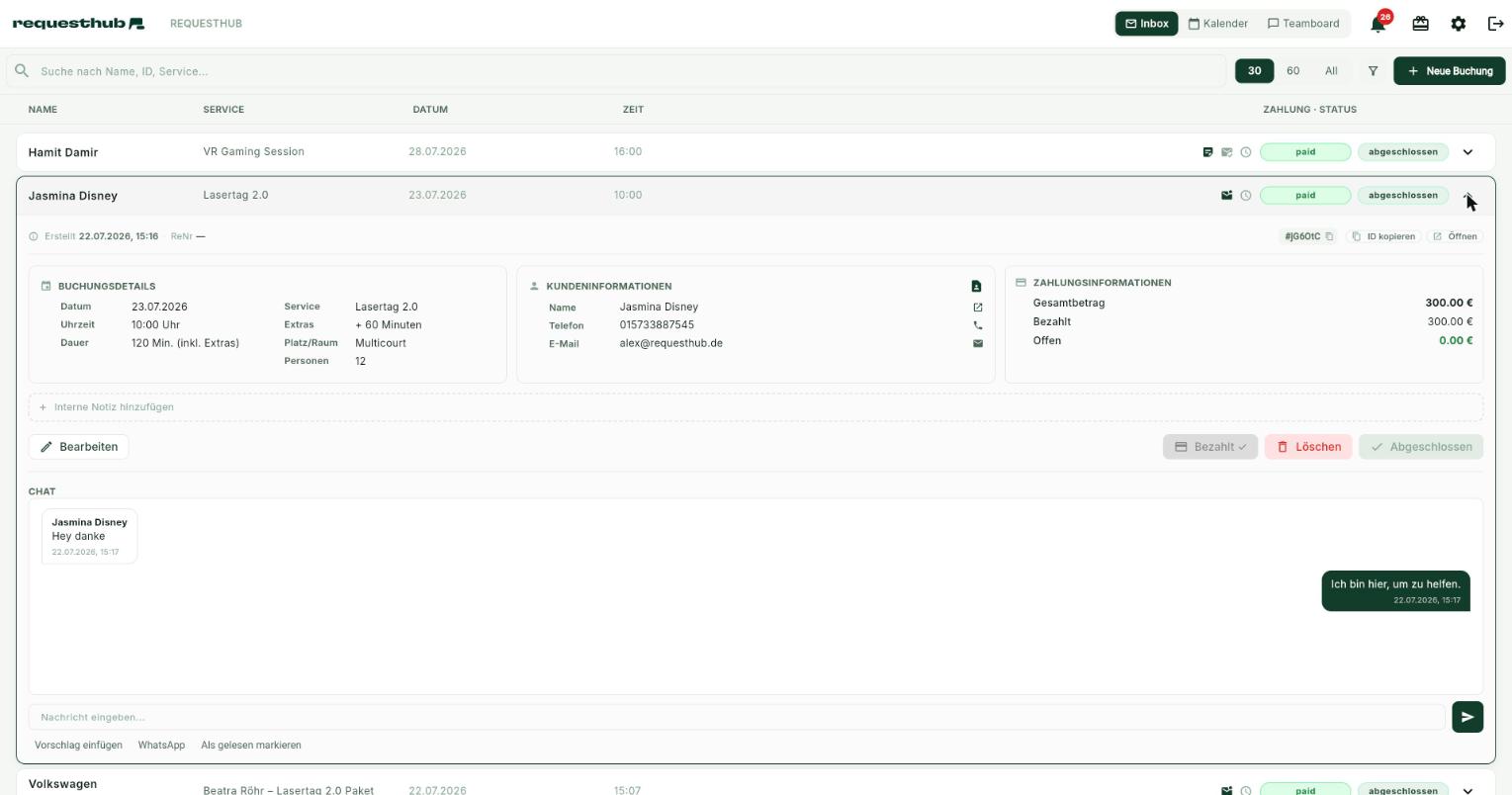Open the settings gear
The height and width of the screenshot is (795, 1512).
click(x=1458, y=24)
